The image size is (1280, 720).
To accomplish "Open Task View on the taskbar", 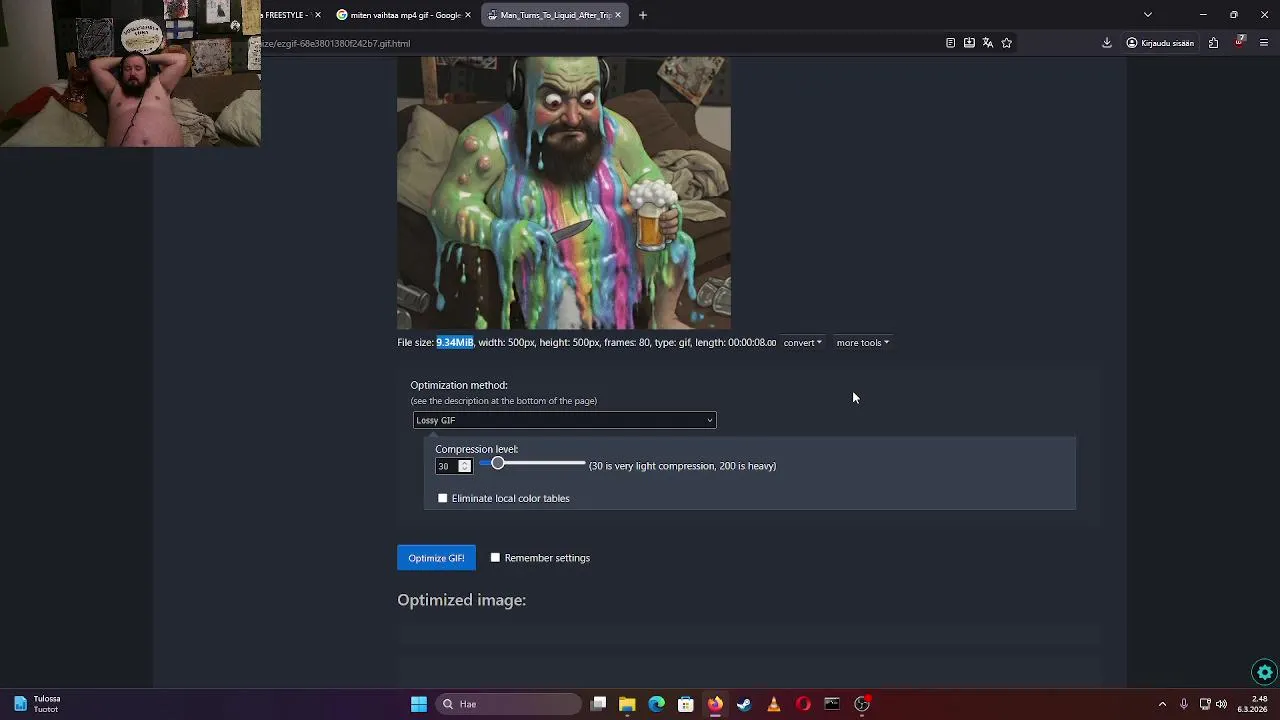I will (598, 704).
